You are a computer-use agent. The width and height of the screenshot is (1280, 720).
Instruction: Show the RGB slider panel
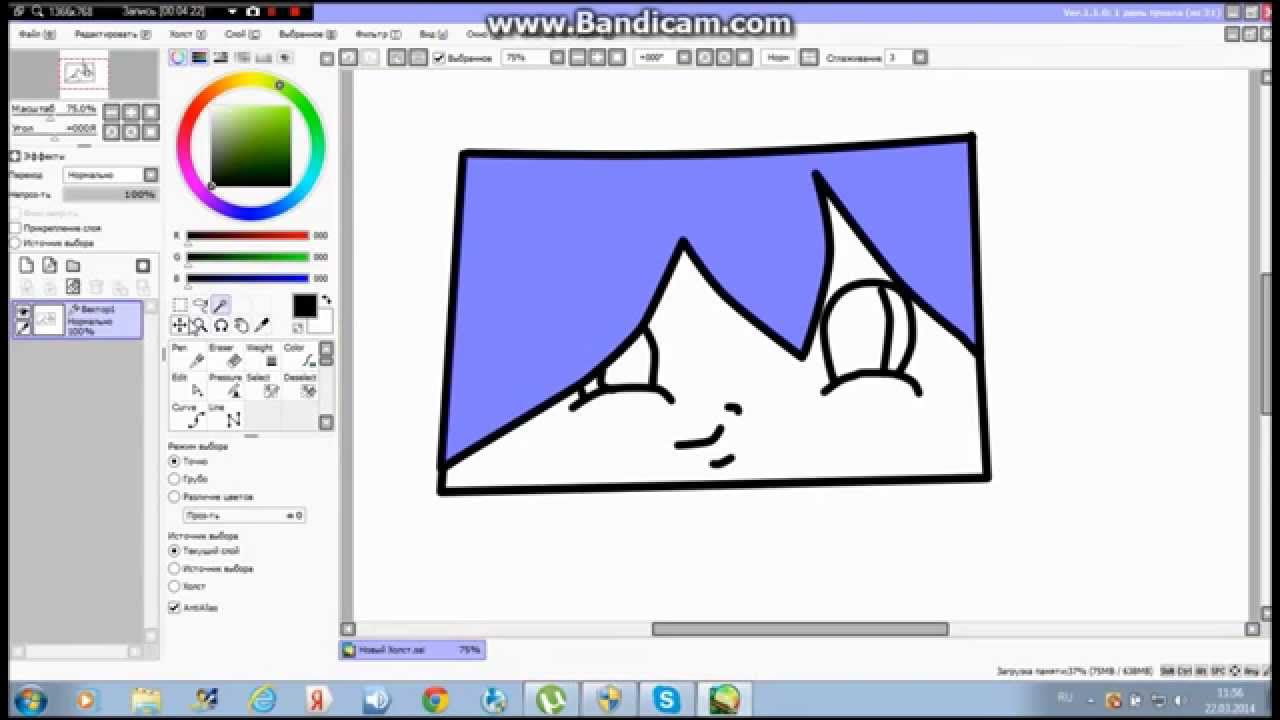click(x=199, y=58)
